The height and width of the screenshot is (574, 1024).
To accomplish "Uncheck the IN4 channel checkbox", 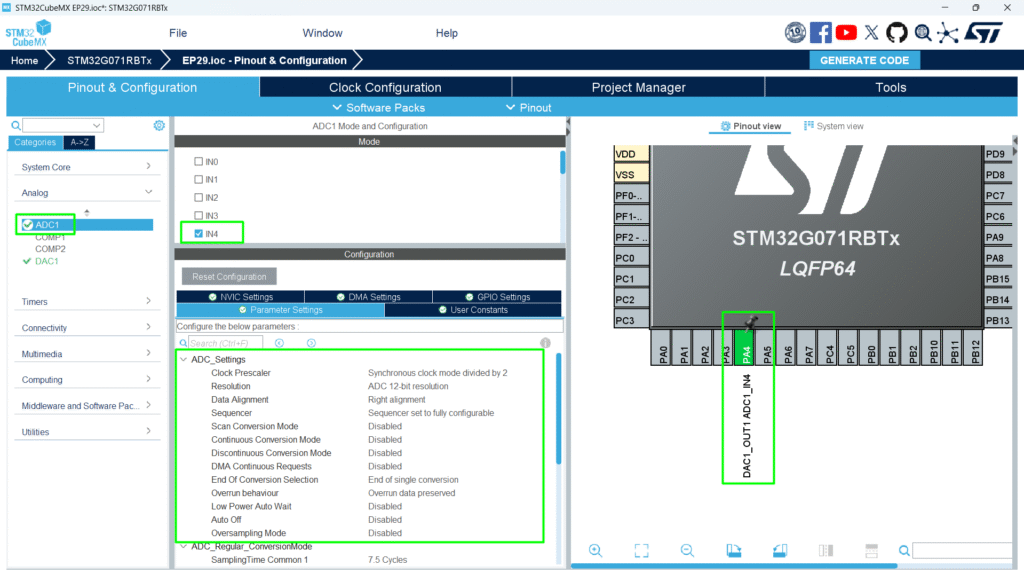I will (x=198, y=234).
